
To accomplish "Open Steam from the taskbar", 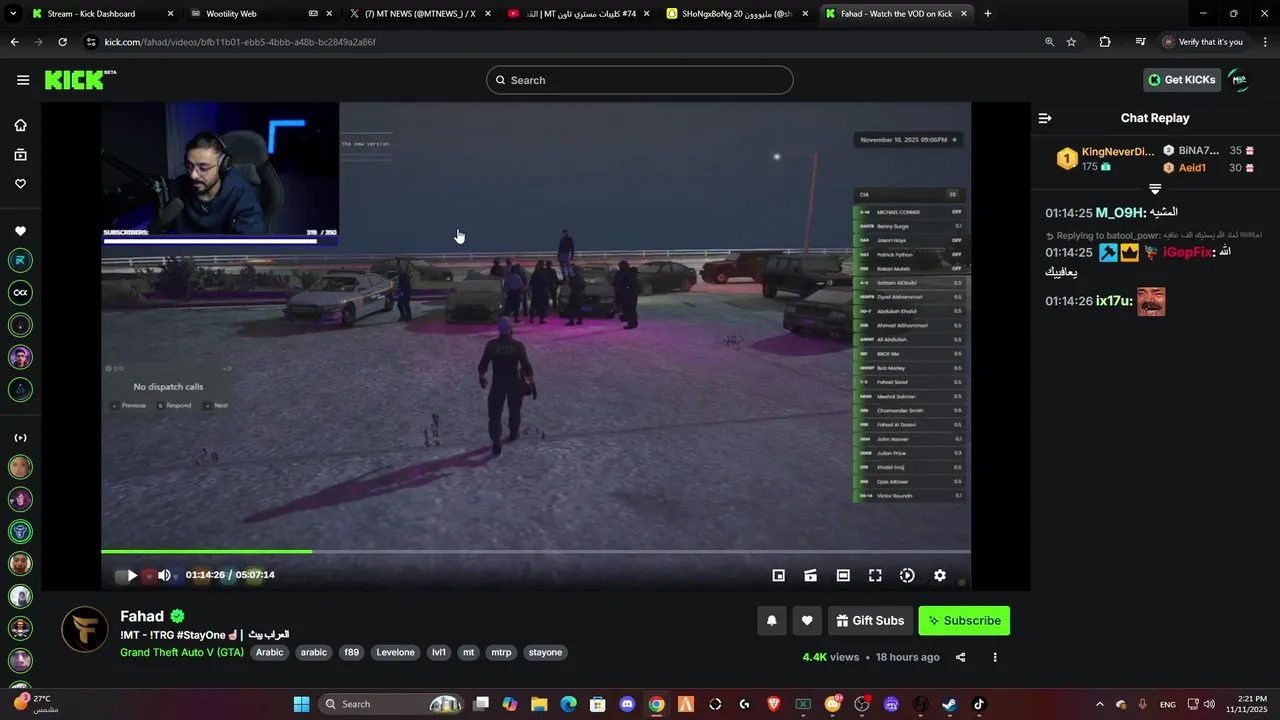I will point(949,704).
